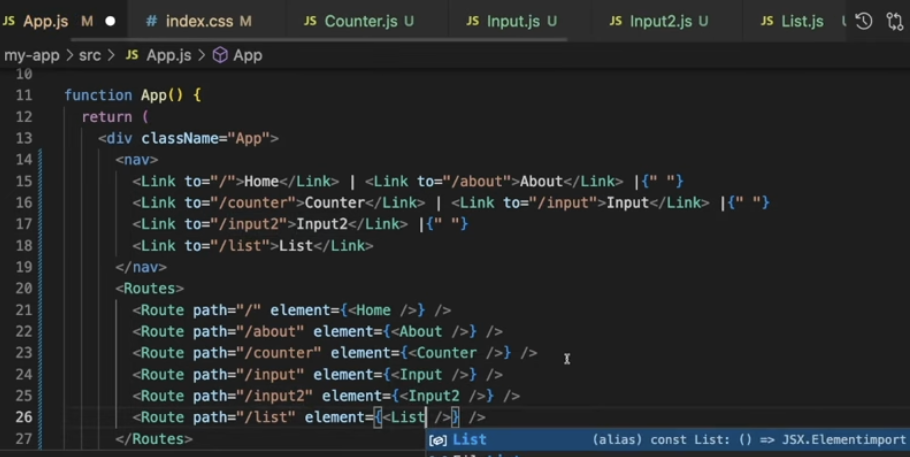
Task: Click 'Home' link text on line 15
Action: (261, 181)
